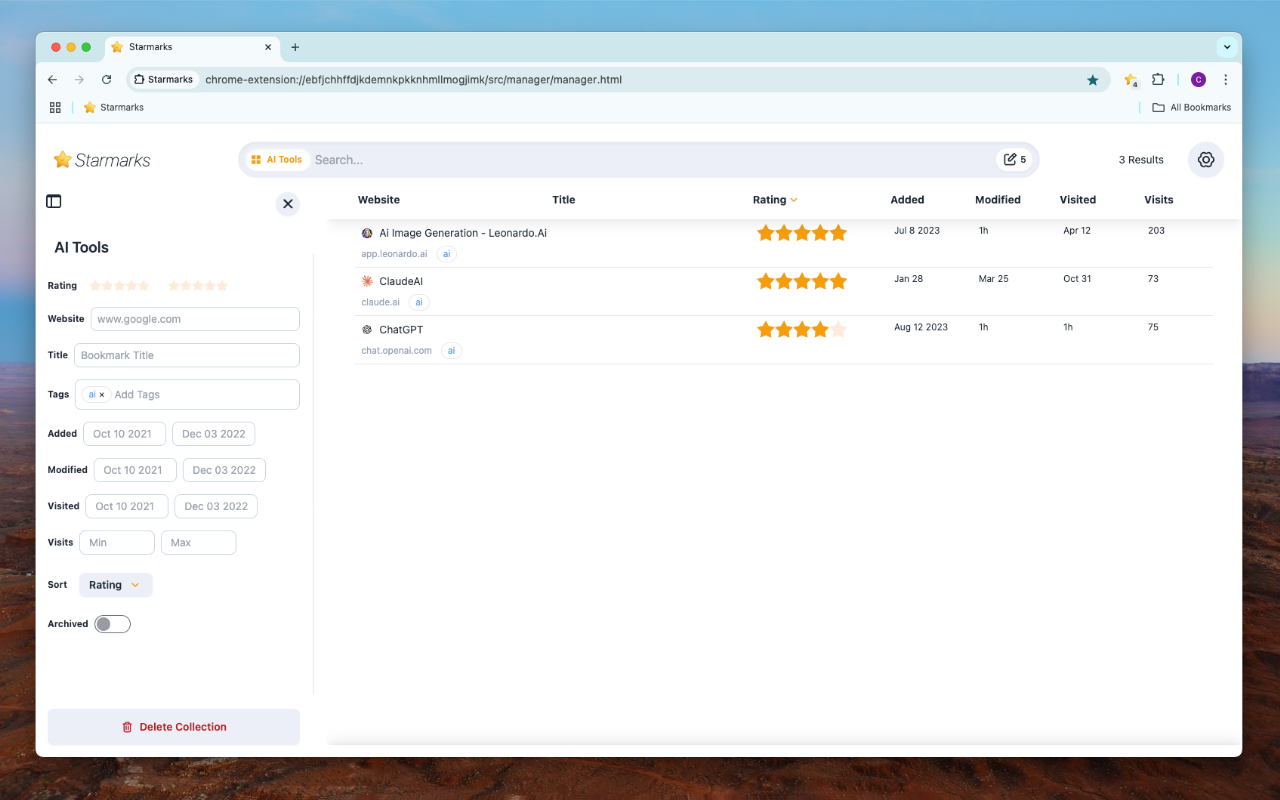Viewport: 1280px width, 800px height.
Task: Change the Leonardo.Ai star rating
Action: [x=802, y=233]
